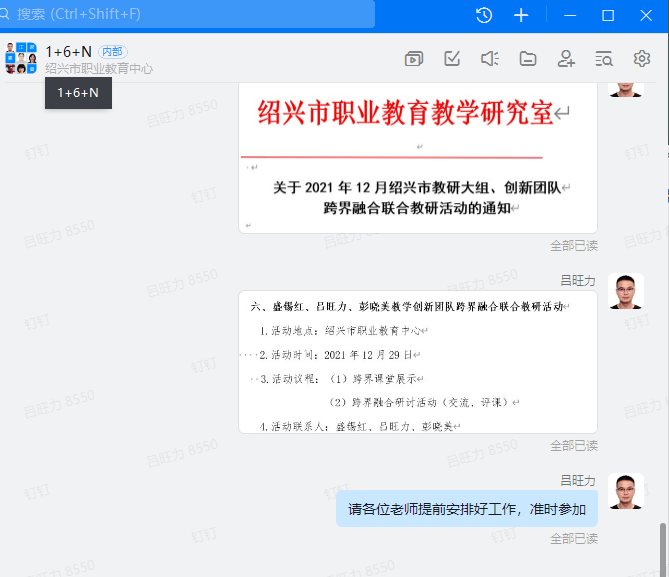Click the search field in the title bar
Viewport: 669px width, 577px height.
pos(190,14)
